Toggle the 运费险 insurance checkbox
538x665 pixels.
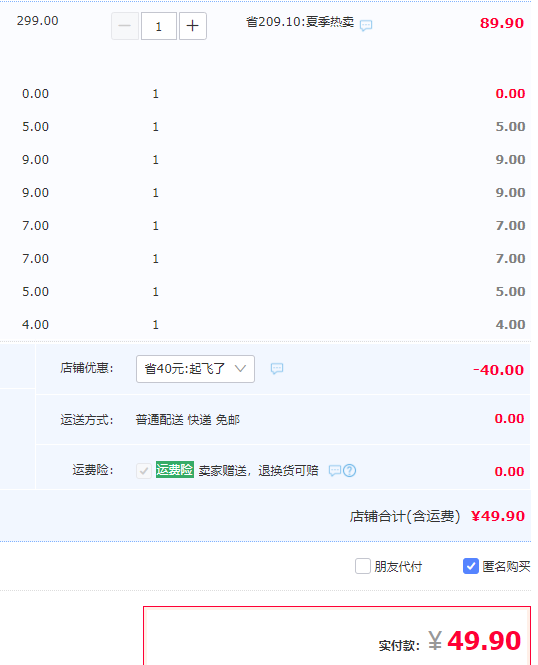coord(144,471)
